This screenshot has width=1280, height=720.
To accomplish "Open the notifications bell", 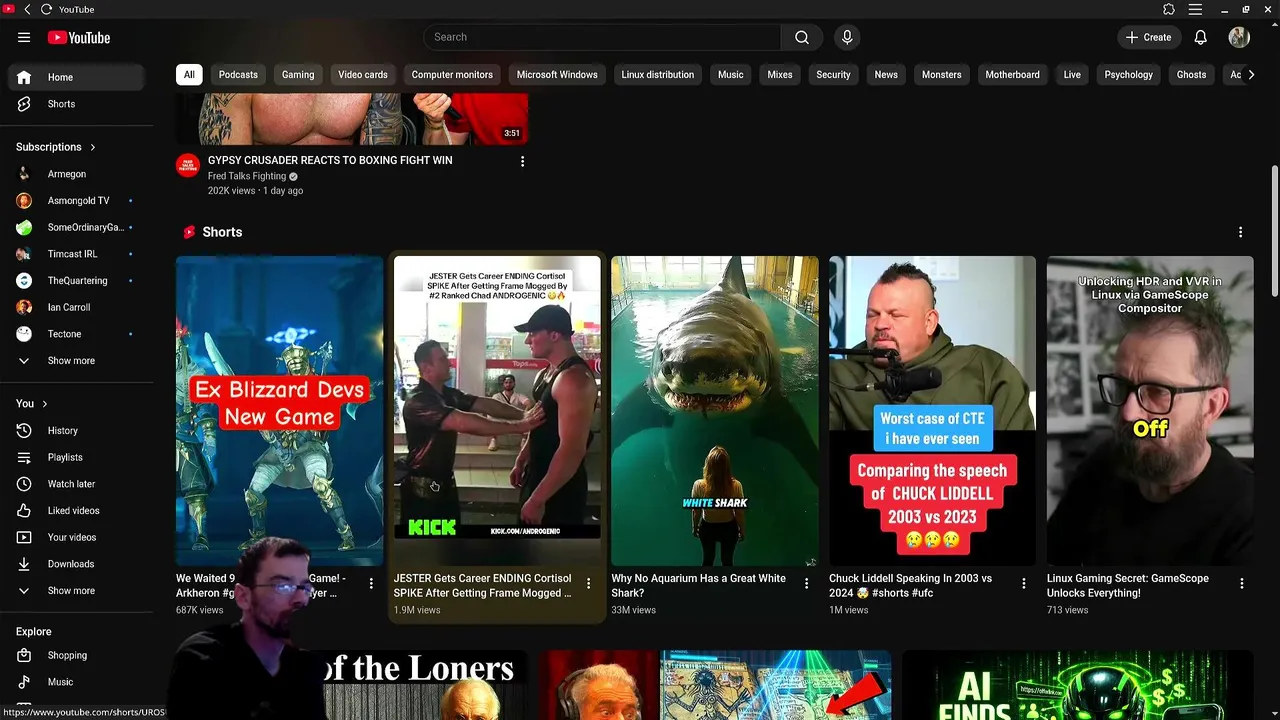I will coord(1201,37).
